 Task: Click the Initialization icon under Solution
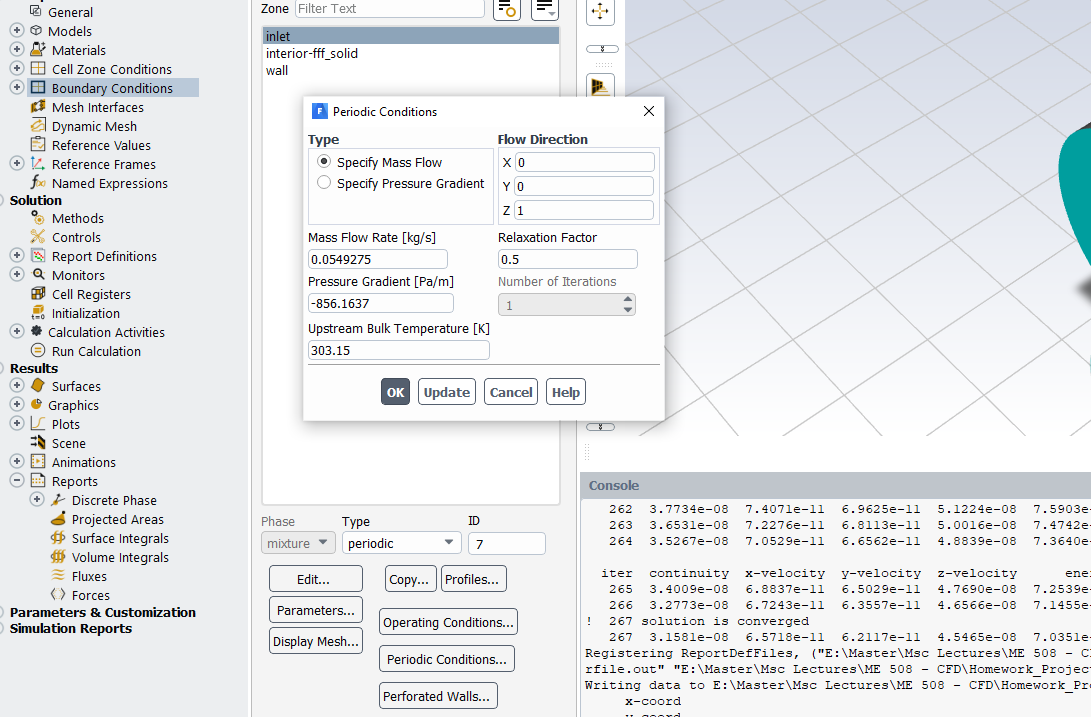(38, 313)
